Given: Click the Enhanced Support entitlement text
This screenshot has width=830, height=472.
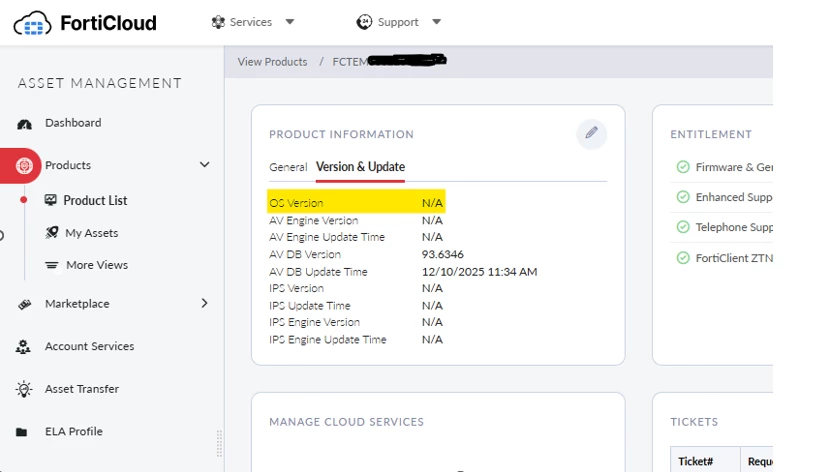Looking at the screenshot, I should coord(734,197).
